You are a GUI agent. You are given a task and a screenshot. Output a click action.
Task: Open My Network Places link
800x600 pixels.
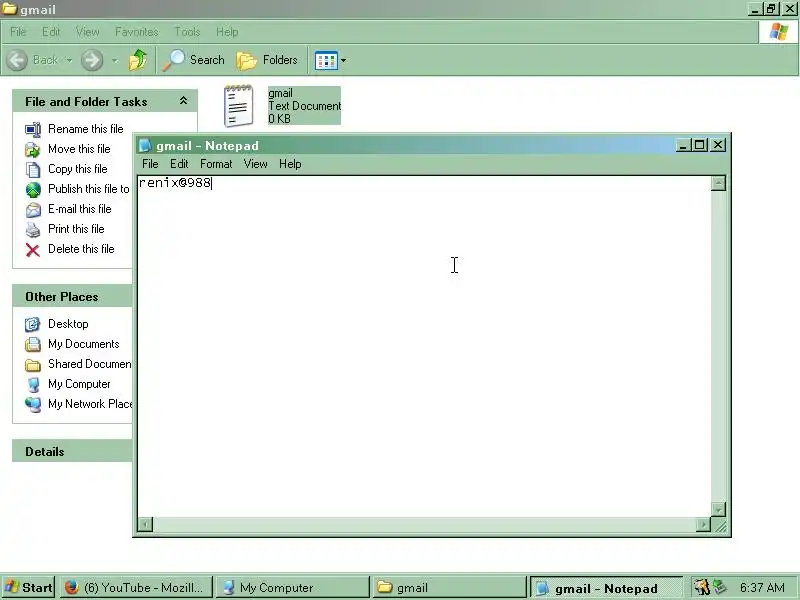[90, 404]
